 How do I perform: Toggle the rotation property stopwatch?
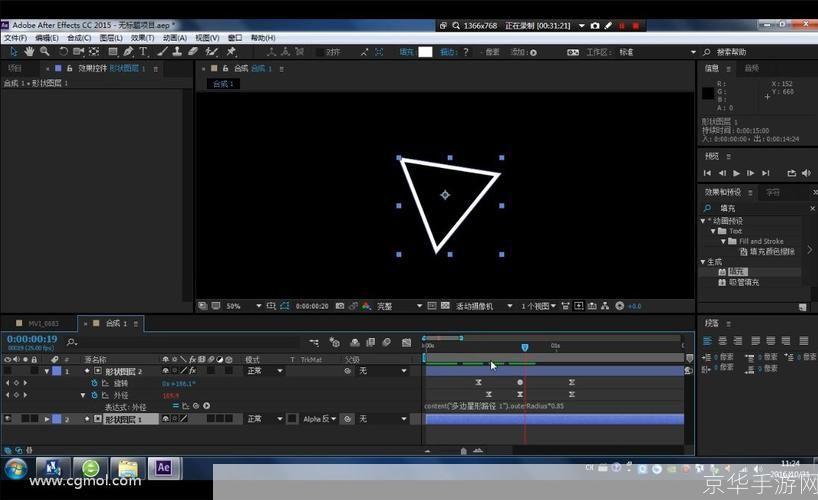pos(94,383)
